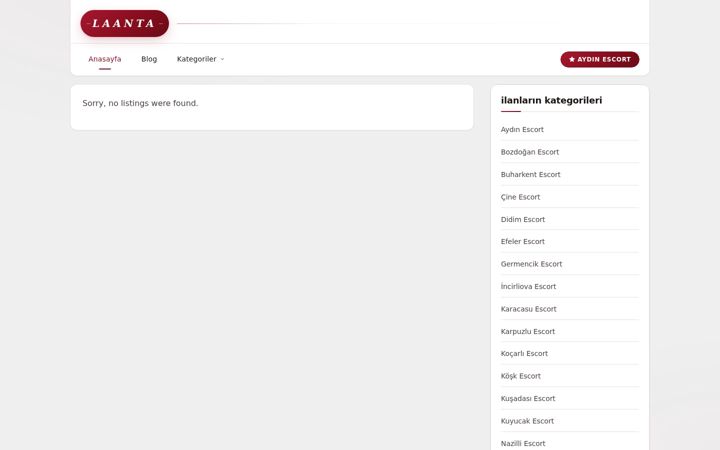The height and width of the screenshot is (450, 720).
Task: Open the Koçarlı Escort category link
Action: tap(524, 354)
